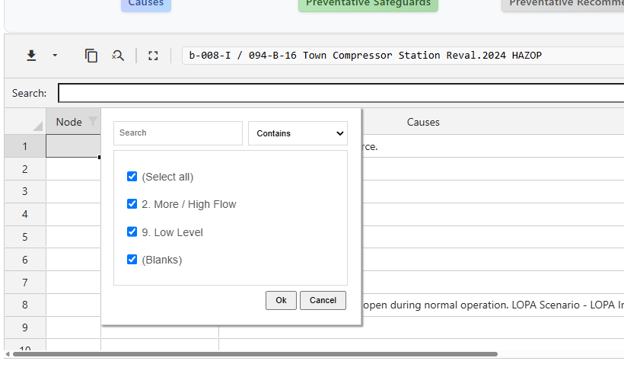
Task: Focus the main Search input field
Action: tap(341, 93)
